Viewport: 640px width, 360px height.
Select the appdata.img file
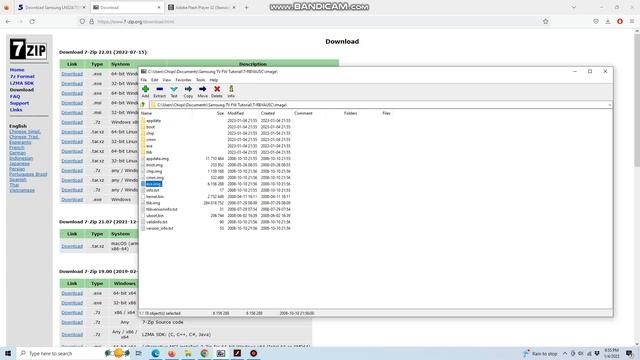pos(157,159)
